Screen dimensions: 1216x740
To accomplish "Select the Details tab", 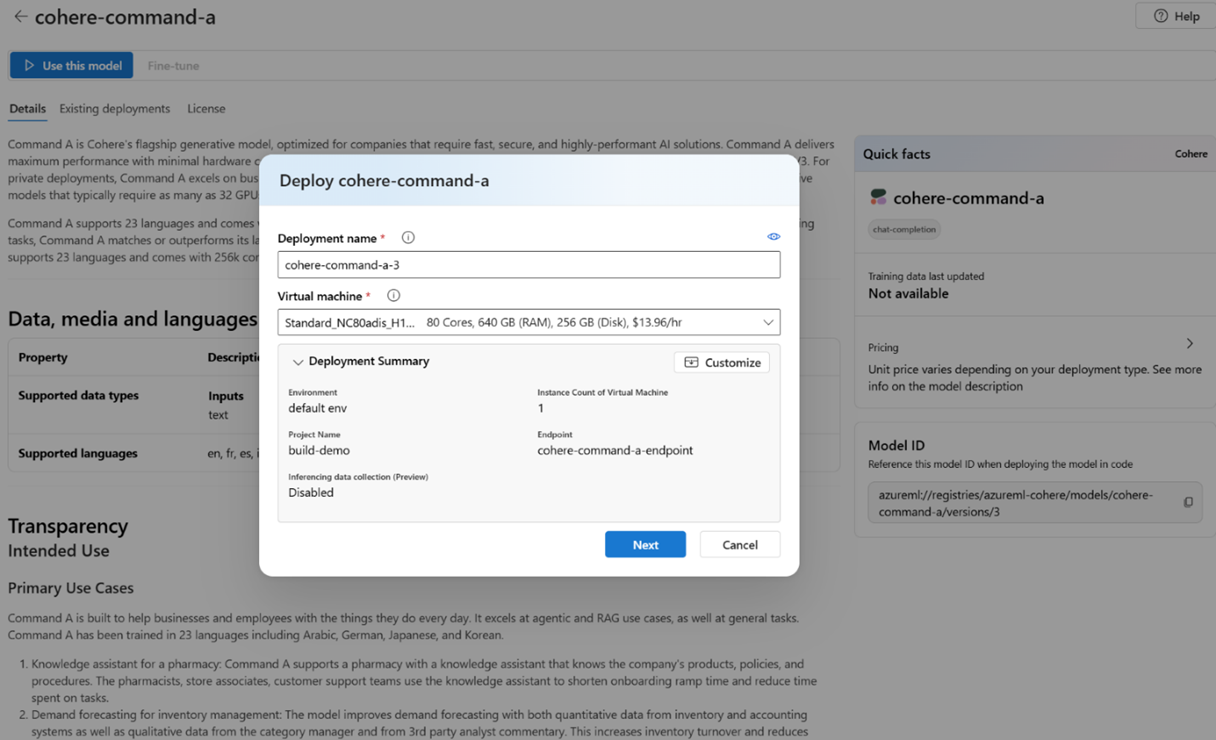I will click(27, 109).
